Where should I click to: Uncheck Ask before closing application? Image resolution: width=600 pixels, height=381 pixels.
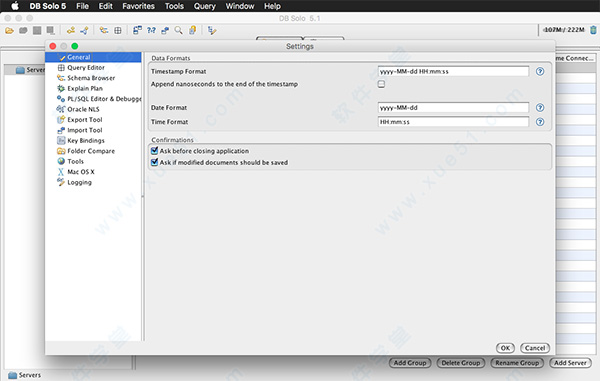click(x=155, y=151)
